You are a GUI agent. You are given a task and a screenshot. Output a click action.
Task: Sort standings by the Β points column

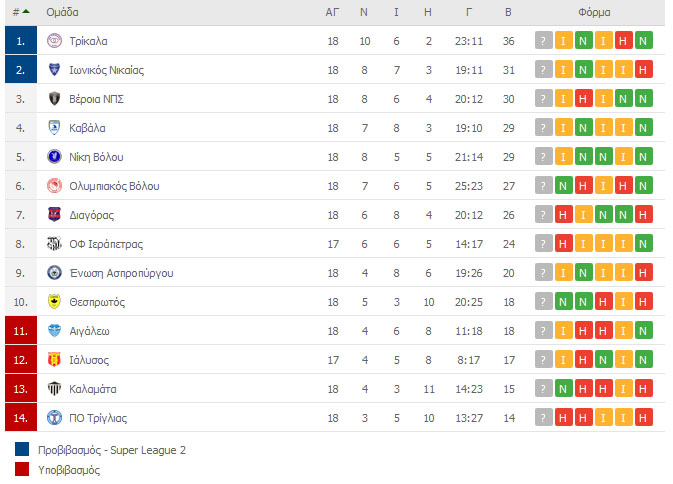(x=508, y=12)
